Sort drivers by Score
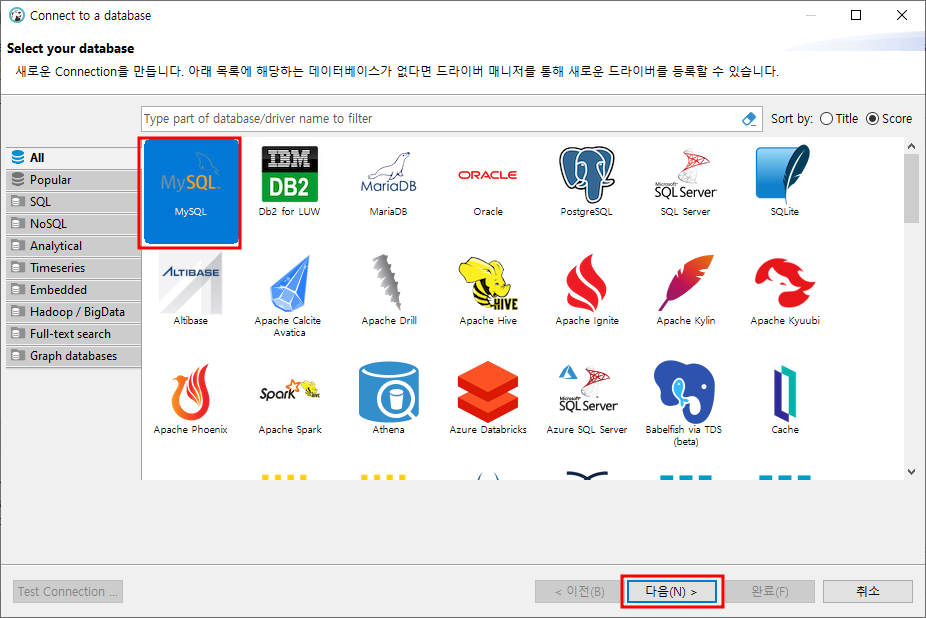The height and width of the screenshot is (618, 926). 889,119
